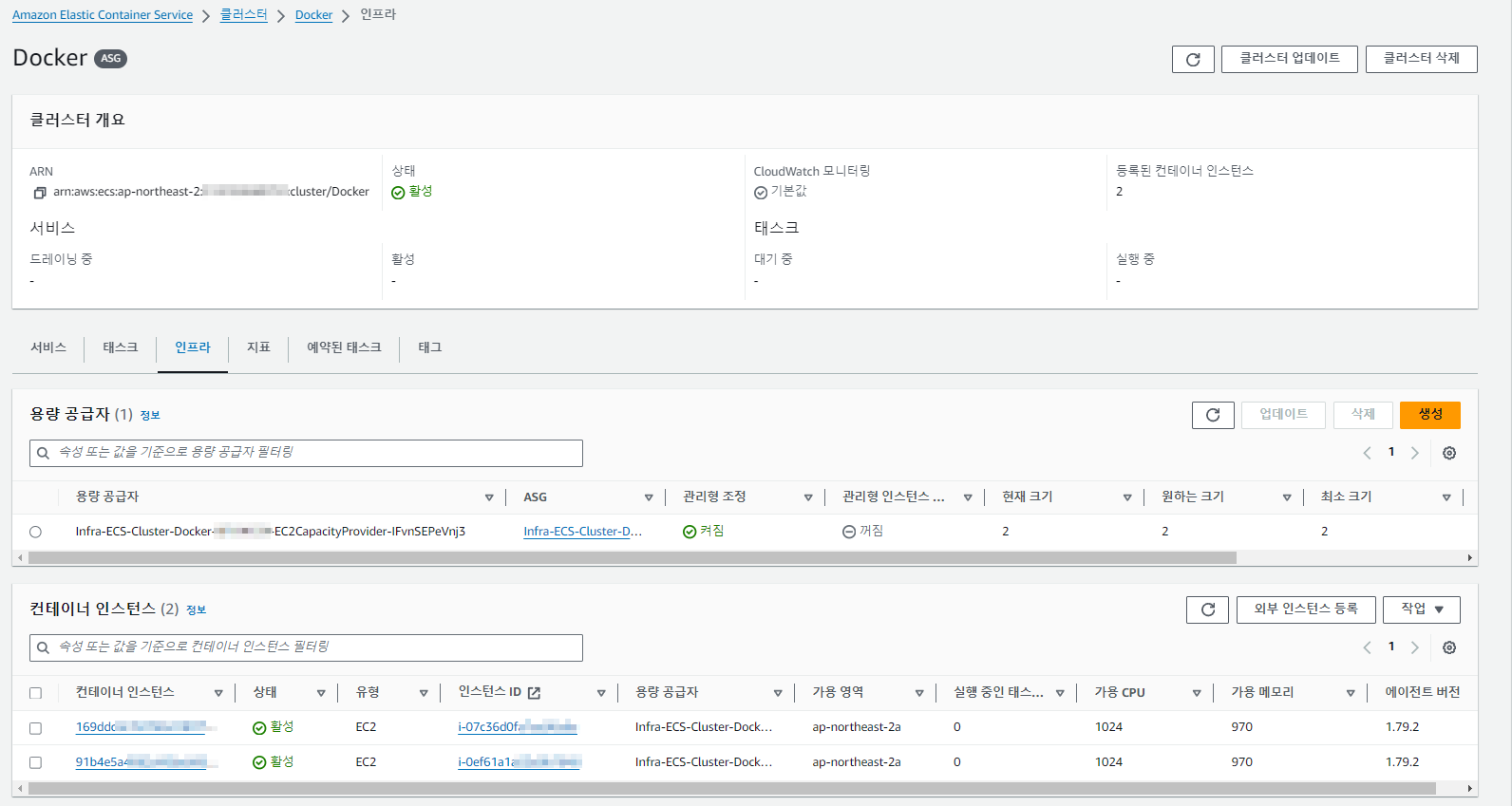Refresh the capacity providers list
This screenshot has height=806, width=1512.
(1213, 415)
